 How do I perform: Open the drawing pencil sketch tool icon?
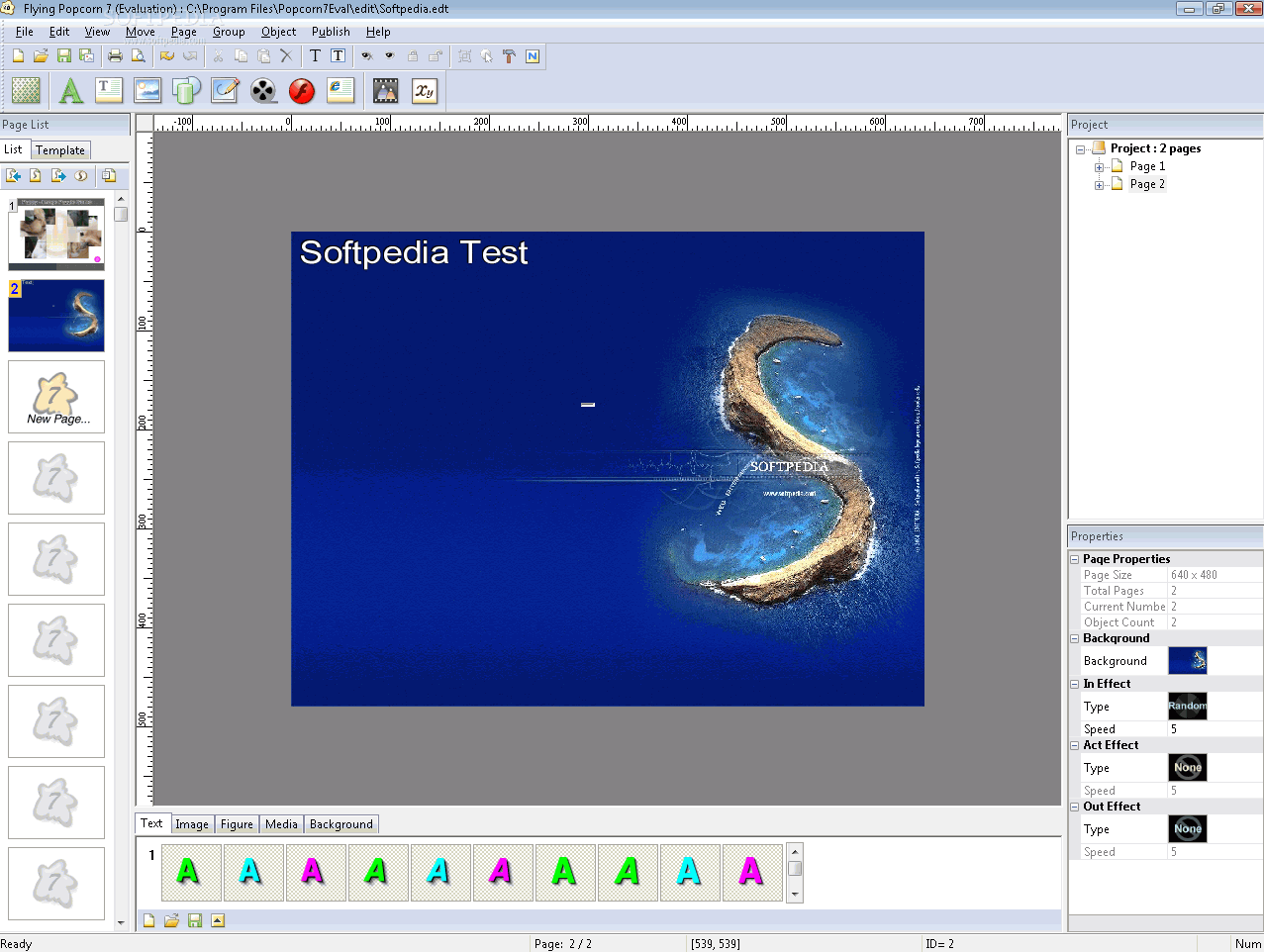[x=225, y=91]
